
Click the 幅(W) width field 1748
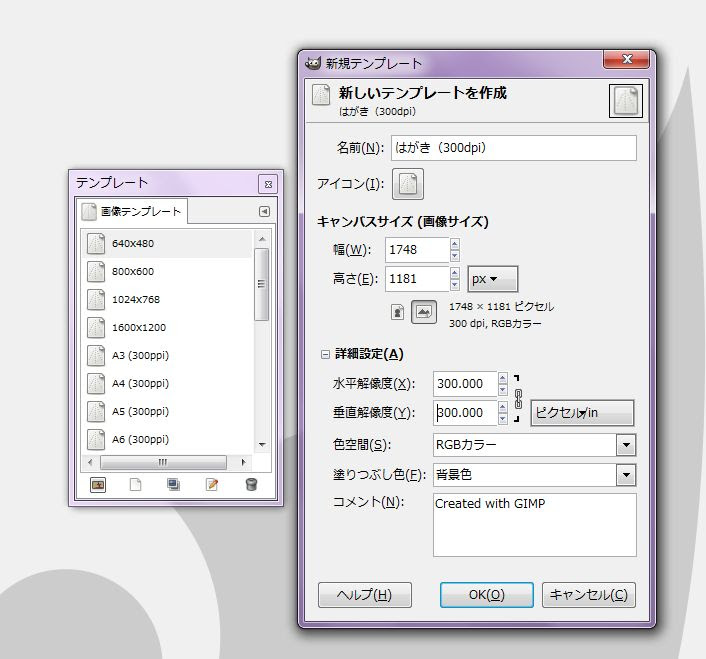coord(417,250)
